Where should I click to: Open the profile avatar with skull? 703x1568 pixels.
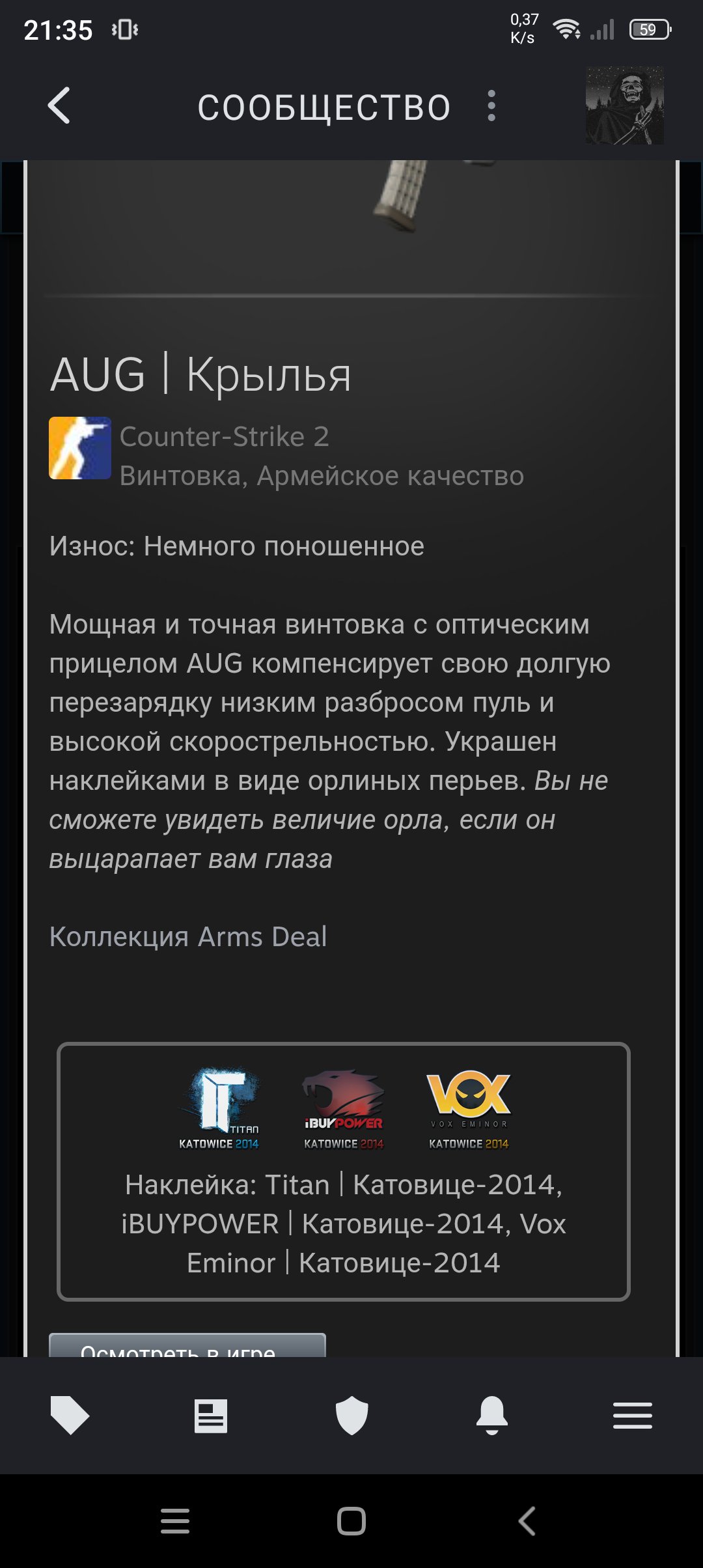(624, 105)
